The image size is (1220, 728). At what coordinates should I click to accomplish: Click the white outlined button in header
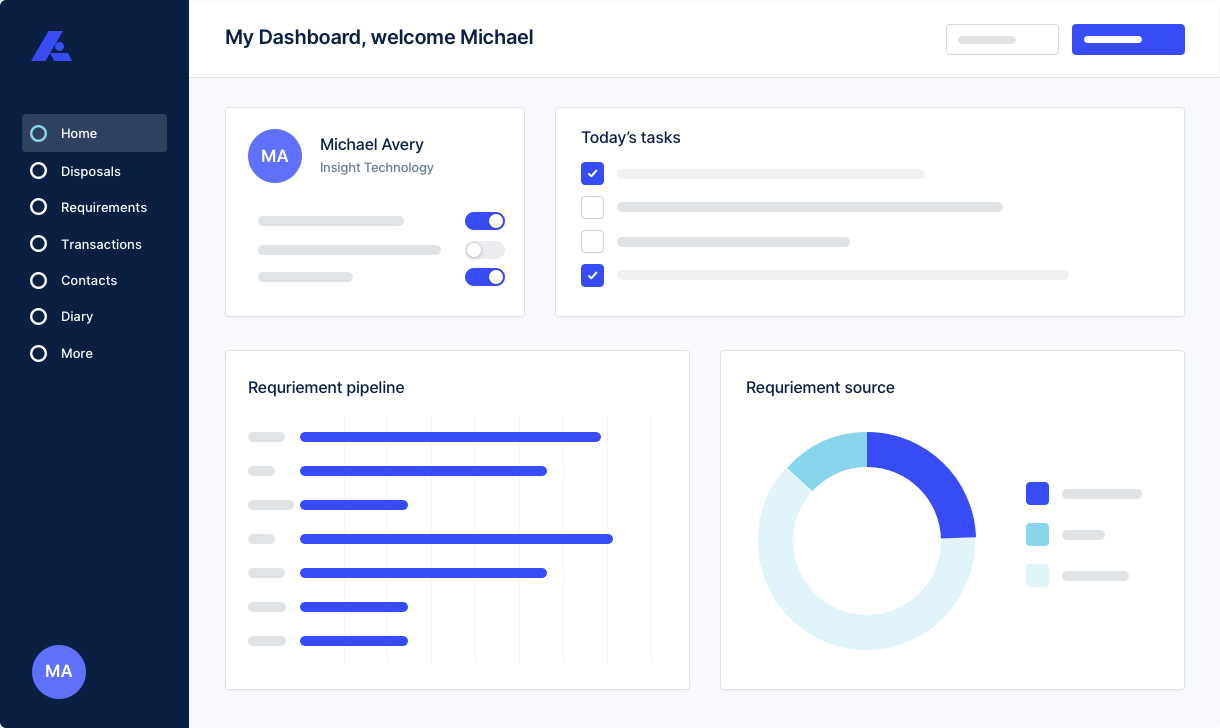coord(1002,40)
